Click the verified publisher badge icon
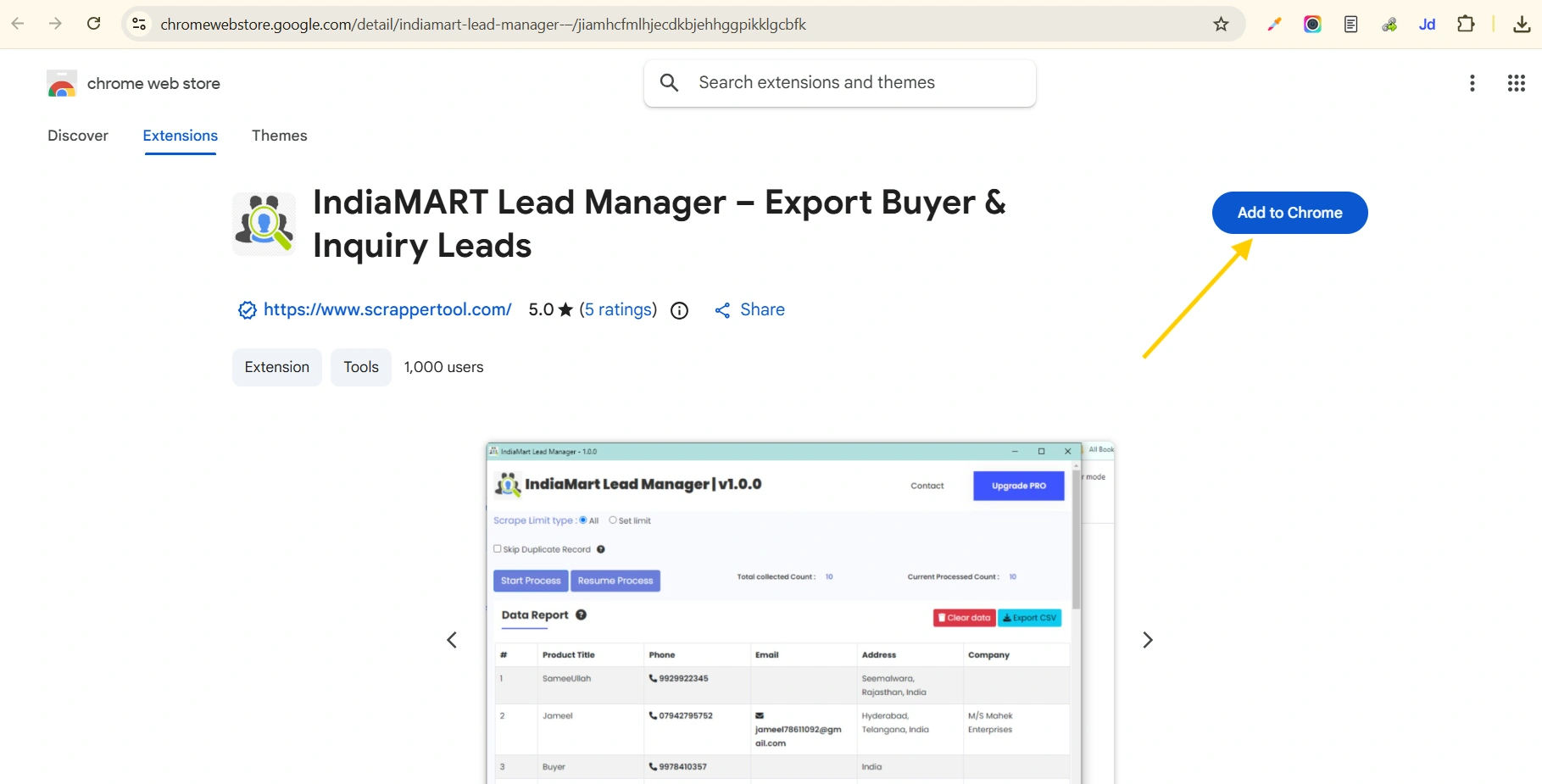 click(247, 310)
